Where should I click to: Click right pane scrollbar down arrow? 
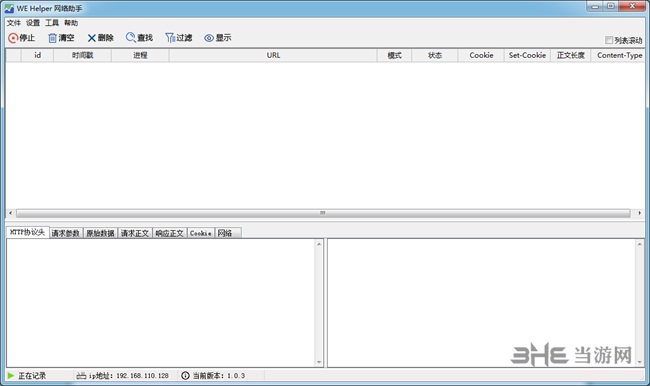tap(640, 362)
